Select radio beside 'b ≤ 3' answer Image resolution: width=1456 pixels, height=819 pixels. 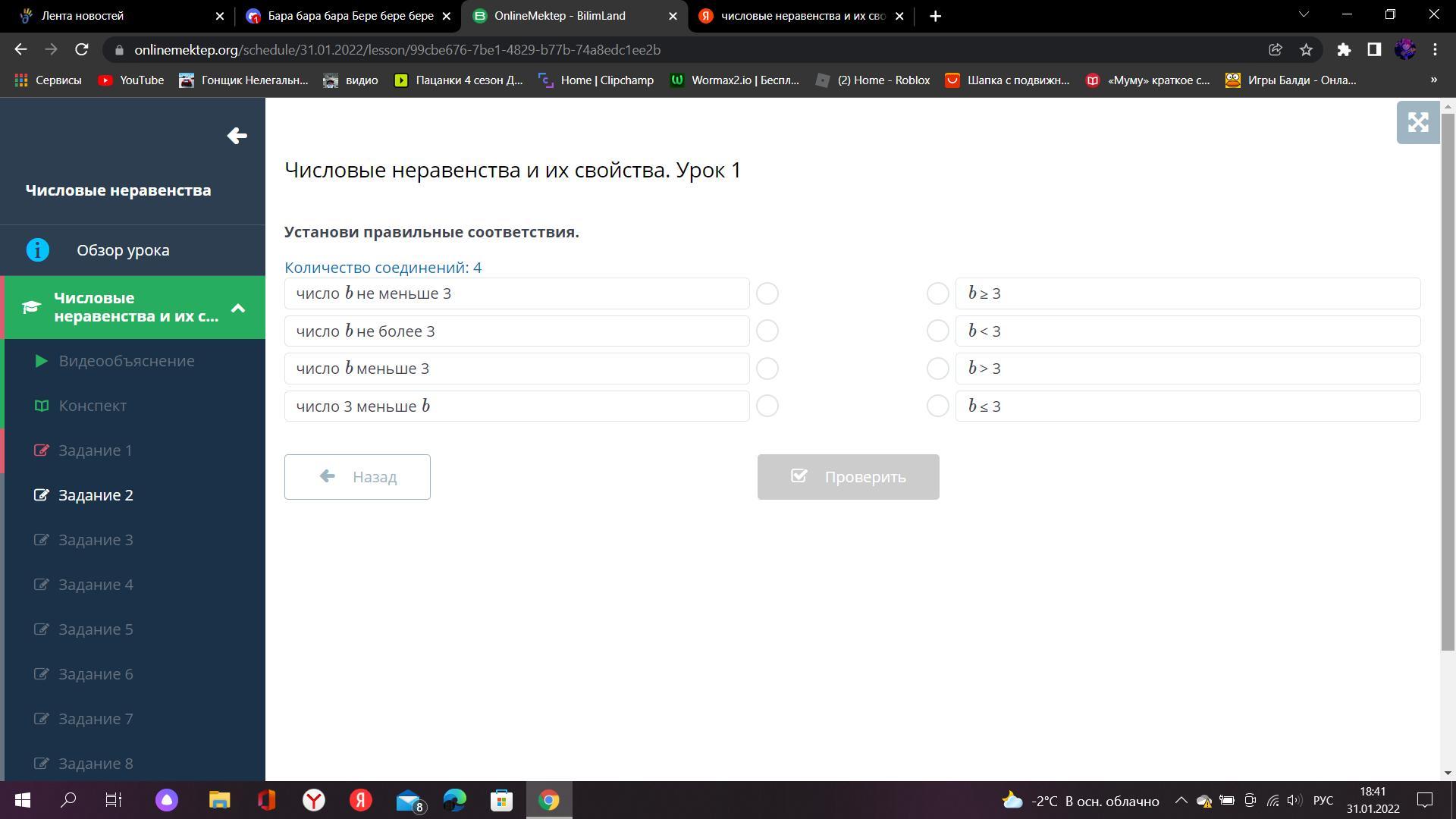tap(937, 406)
